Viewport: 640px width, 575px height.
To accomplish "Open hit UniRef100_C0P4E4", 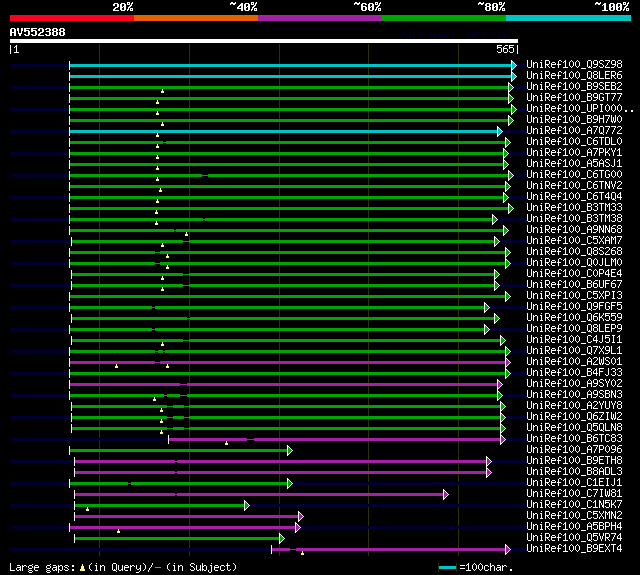I will [x=574, y=274].
